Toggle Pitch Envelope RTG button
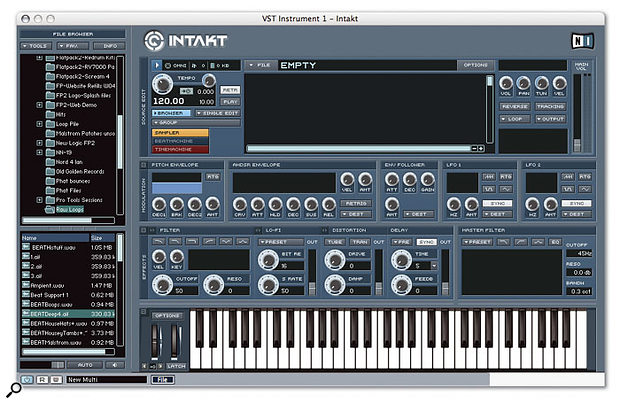This screenshot has height=404, width=620. (213, 177)
